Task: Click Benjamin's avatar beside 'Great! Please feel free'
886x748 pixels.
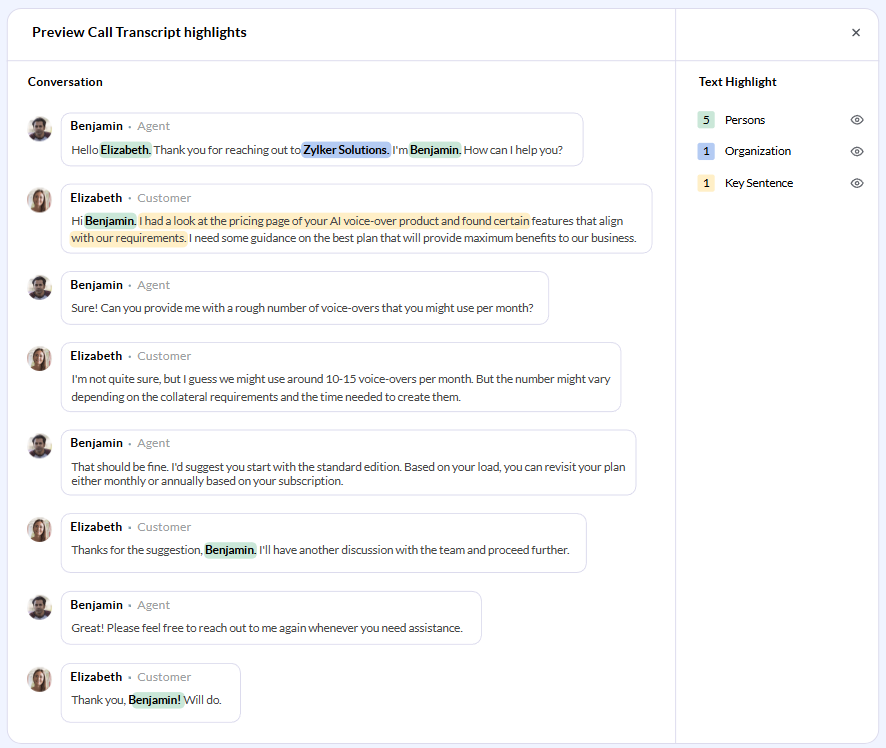Action: pos(40,607)
